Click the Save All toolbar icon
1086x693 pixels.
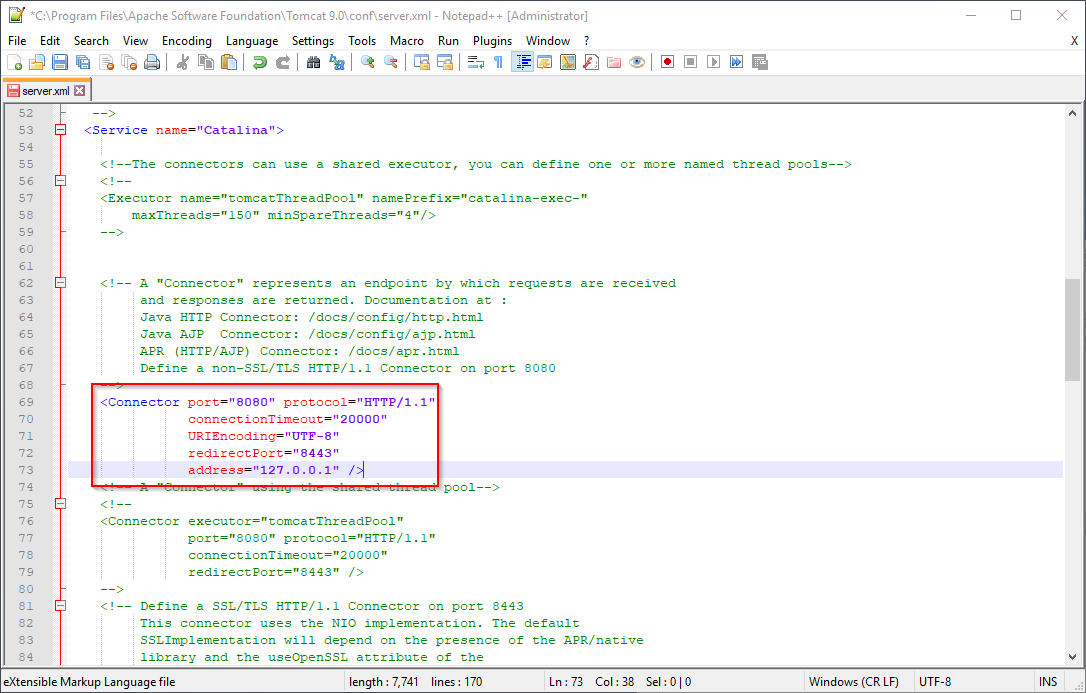point(83,62)
